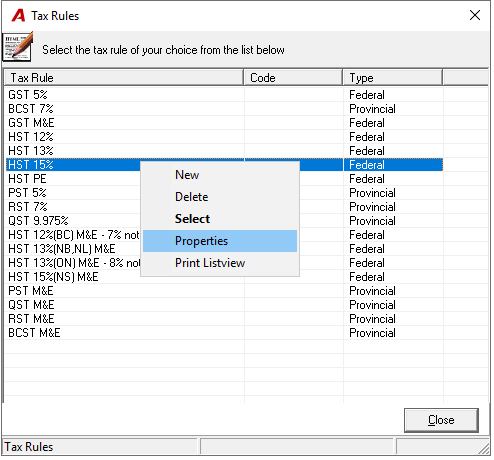Viewport: 494px width, 460px height.
Task: Select the GST 5% tax rule row
Action: pos(224,95)
